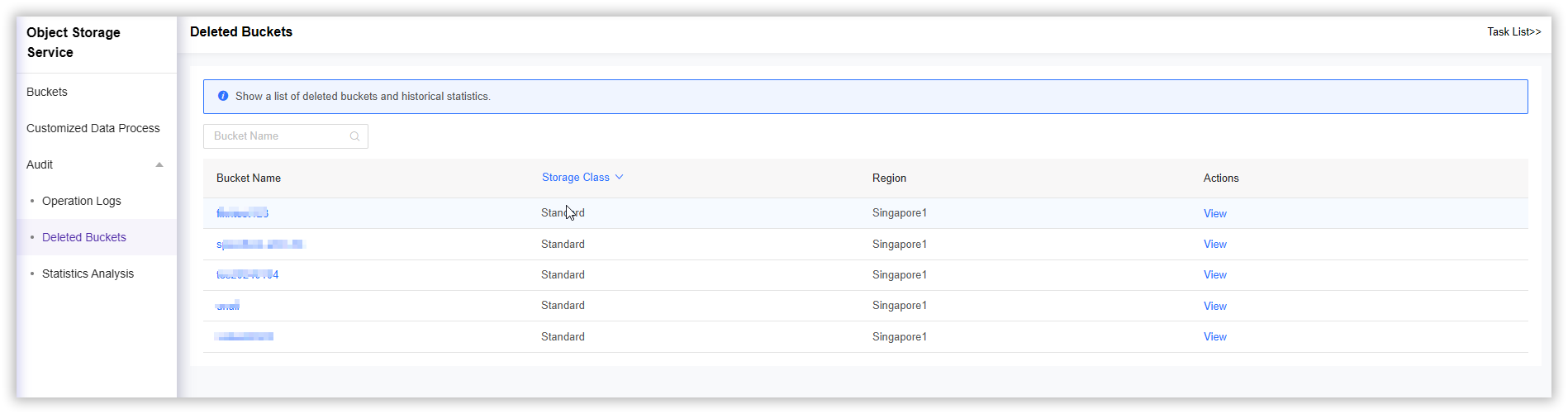Click View for the third deleted bucket
This screenshot has height=414, width=1568.
[x=1214, y=274]
